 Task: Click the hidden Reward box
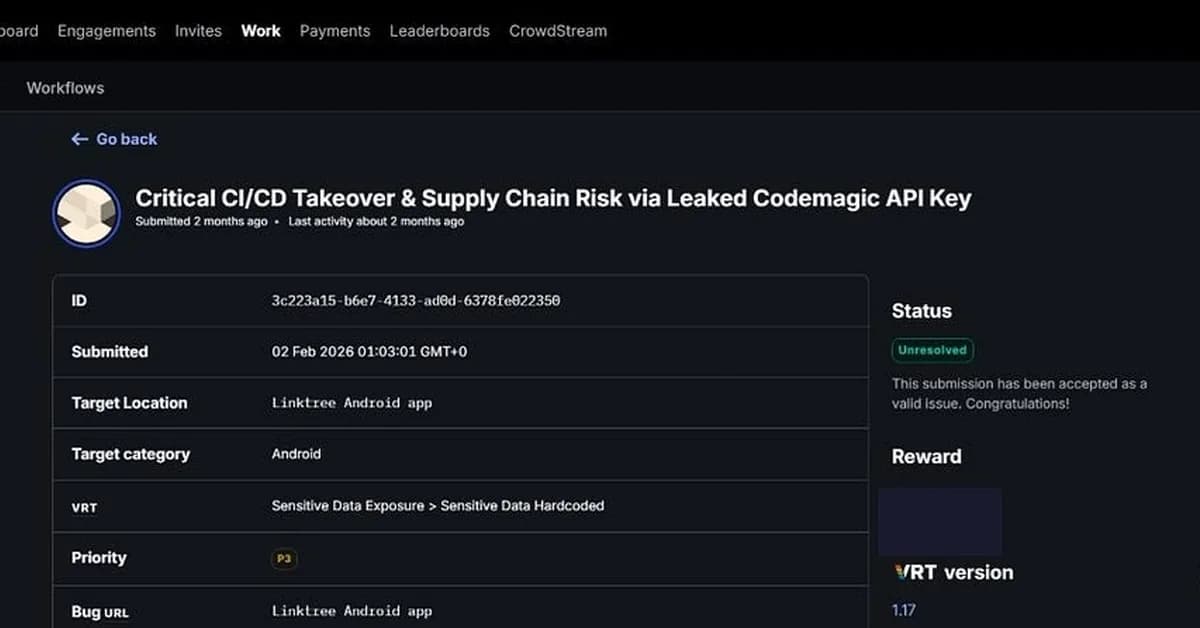[941, 521]
